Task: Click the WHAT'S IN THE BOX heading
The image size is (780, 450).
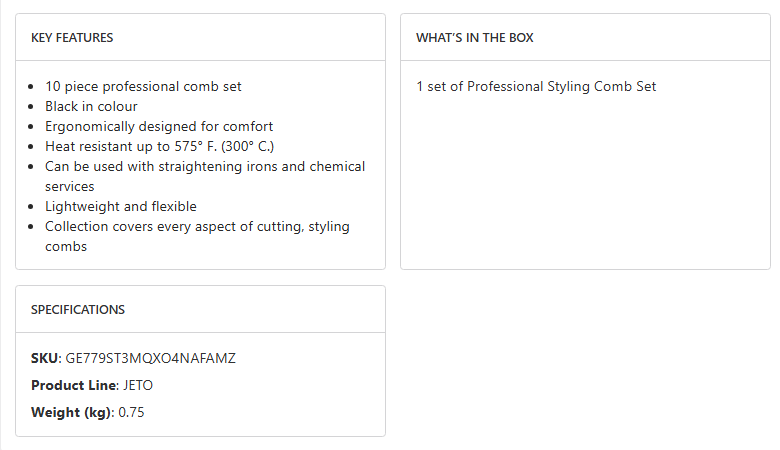Action: [475, 38]
